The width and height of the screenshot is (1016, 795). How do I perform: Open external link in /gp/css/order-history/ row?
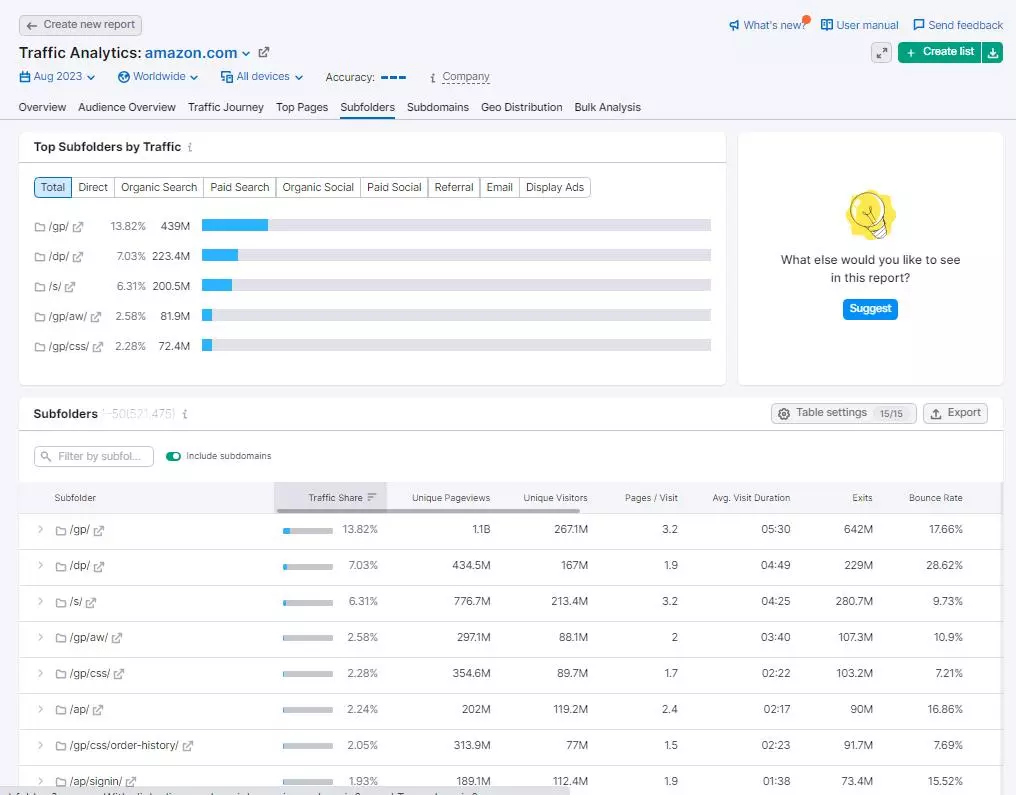click(187, 746)
